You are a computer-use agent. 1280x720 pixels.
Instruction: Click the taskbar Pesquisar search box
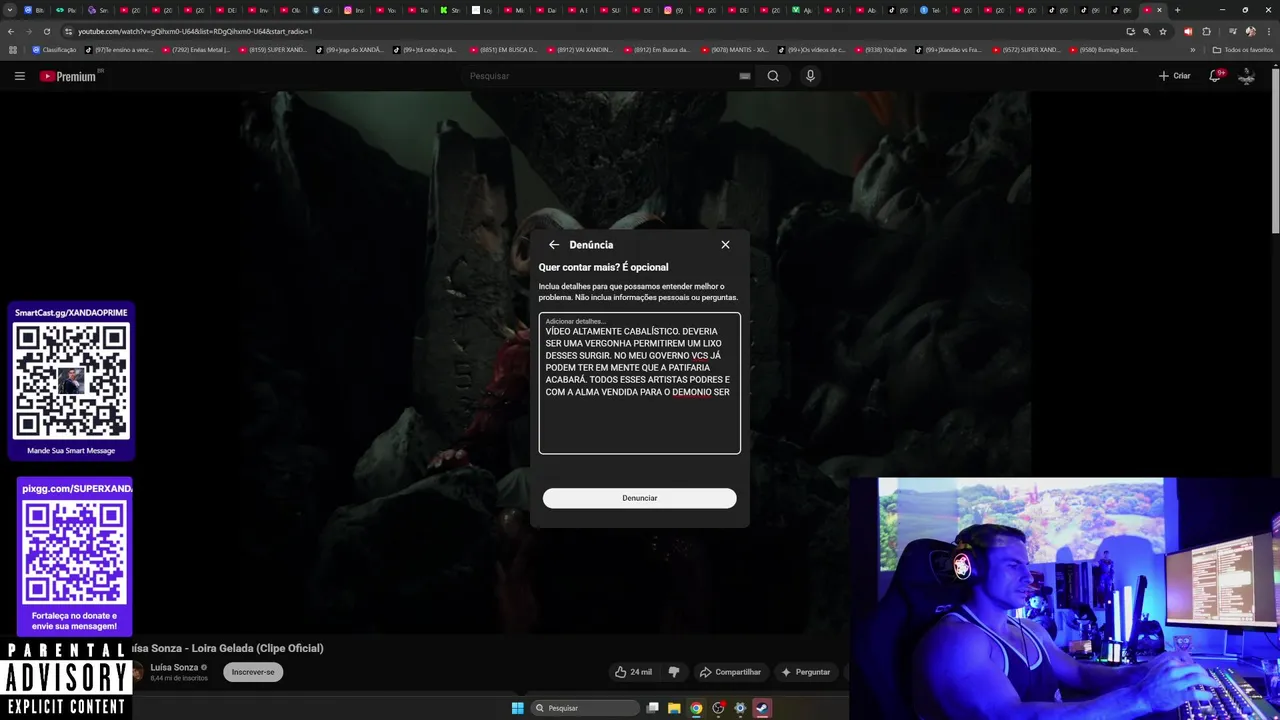[585, 708]
